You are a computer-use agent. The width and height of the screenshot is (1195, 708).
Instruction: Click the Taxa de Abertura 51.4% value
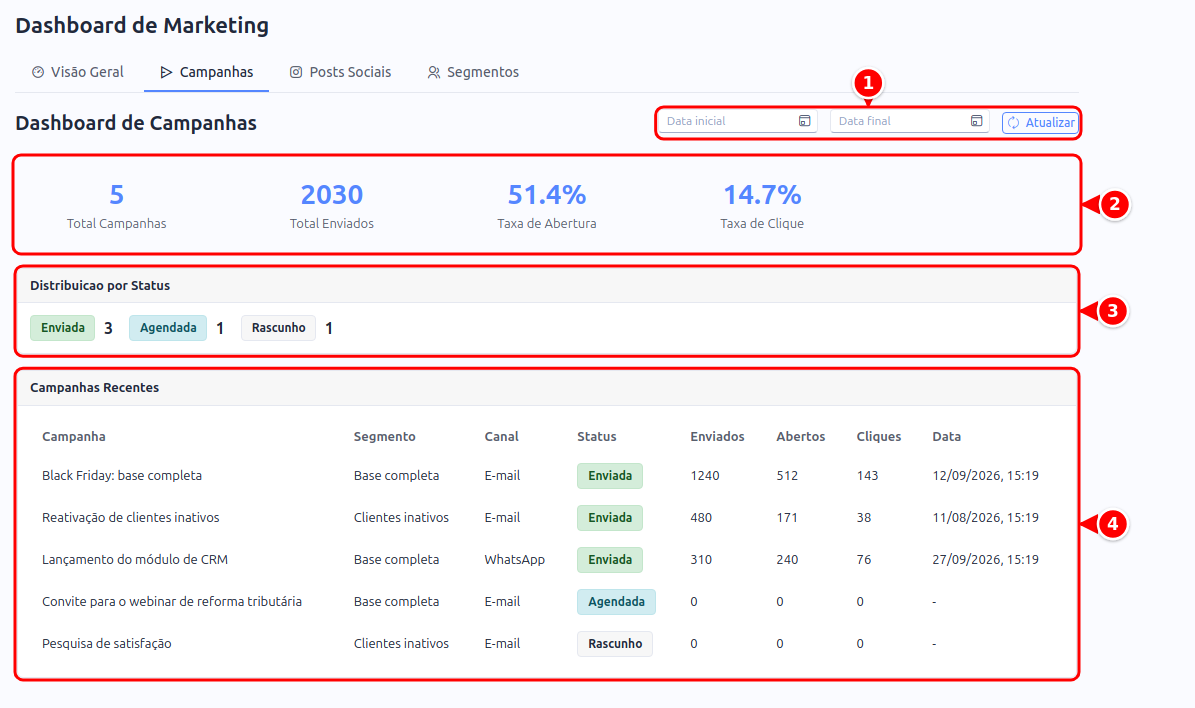click(547, 195)
